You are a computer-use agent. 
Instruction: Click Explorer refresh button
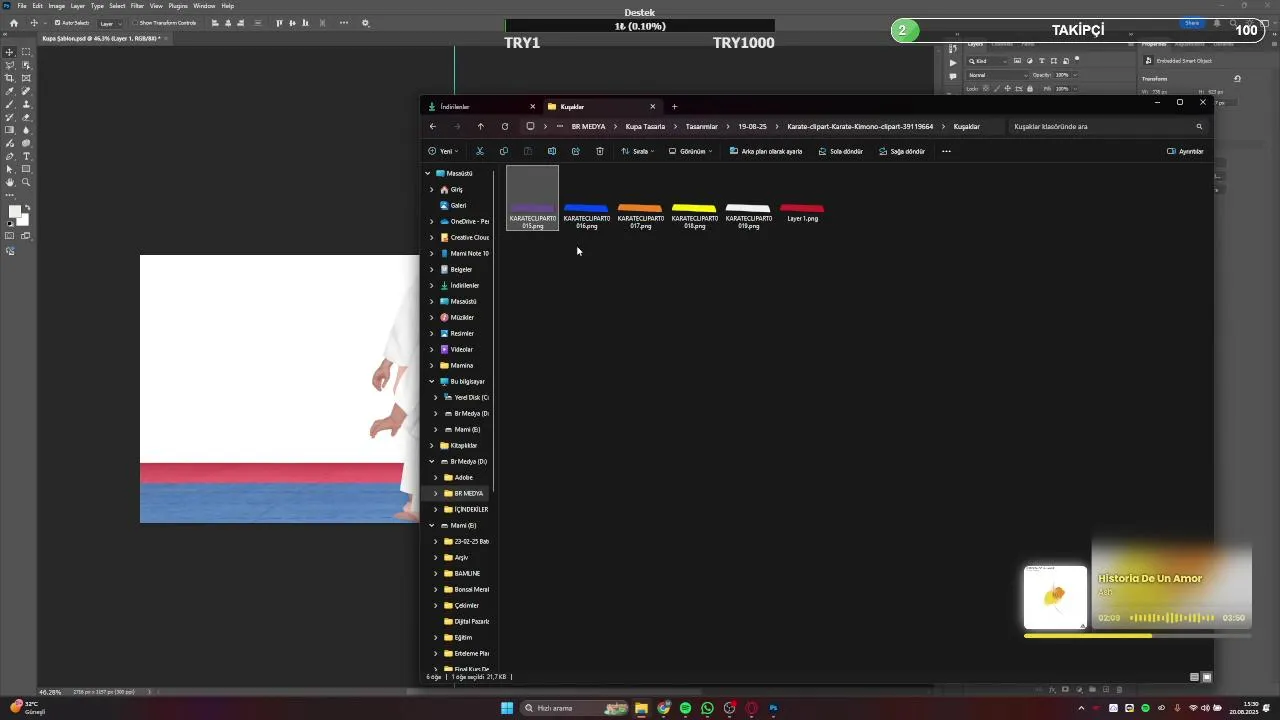(x=505, y=127)
